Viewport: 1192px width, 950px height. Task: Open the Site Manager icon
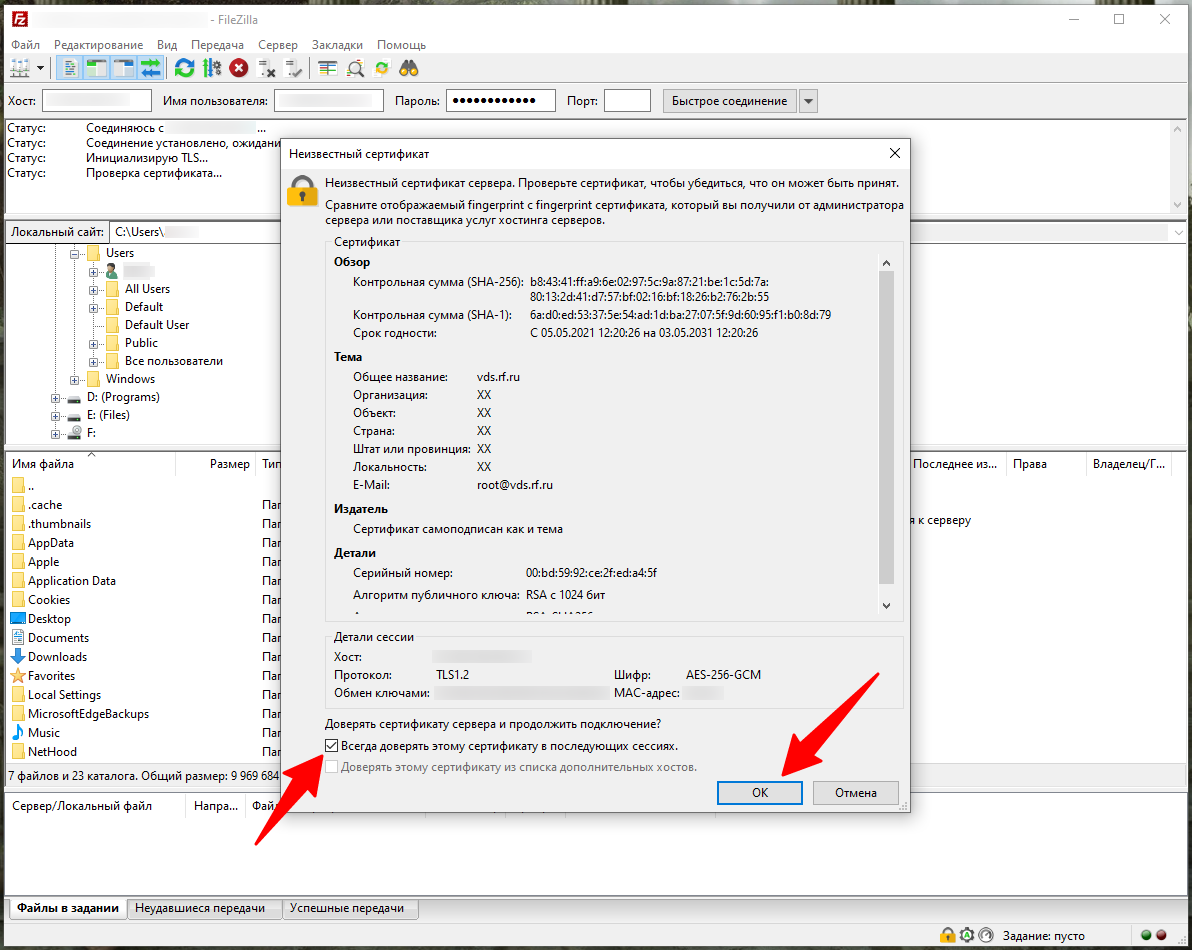point(19,68)
